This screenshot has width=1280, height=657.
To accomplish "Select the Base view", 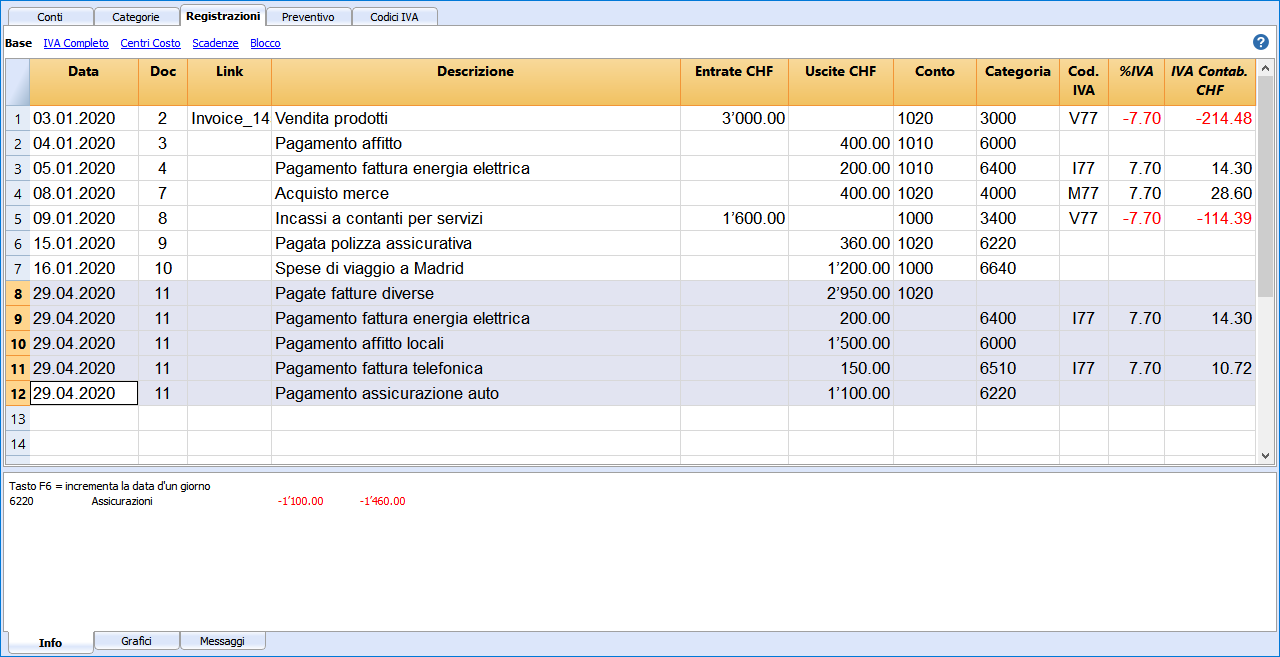I will coord(18,43).
